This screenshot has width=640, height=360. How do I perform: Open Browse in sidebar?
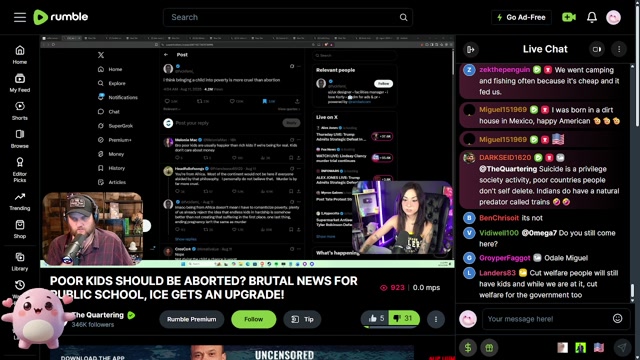(20, 139)
